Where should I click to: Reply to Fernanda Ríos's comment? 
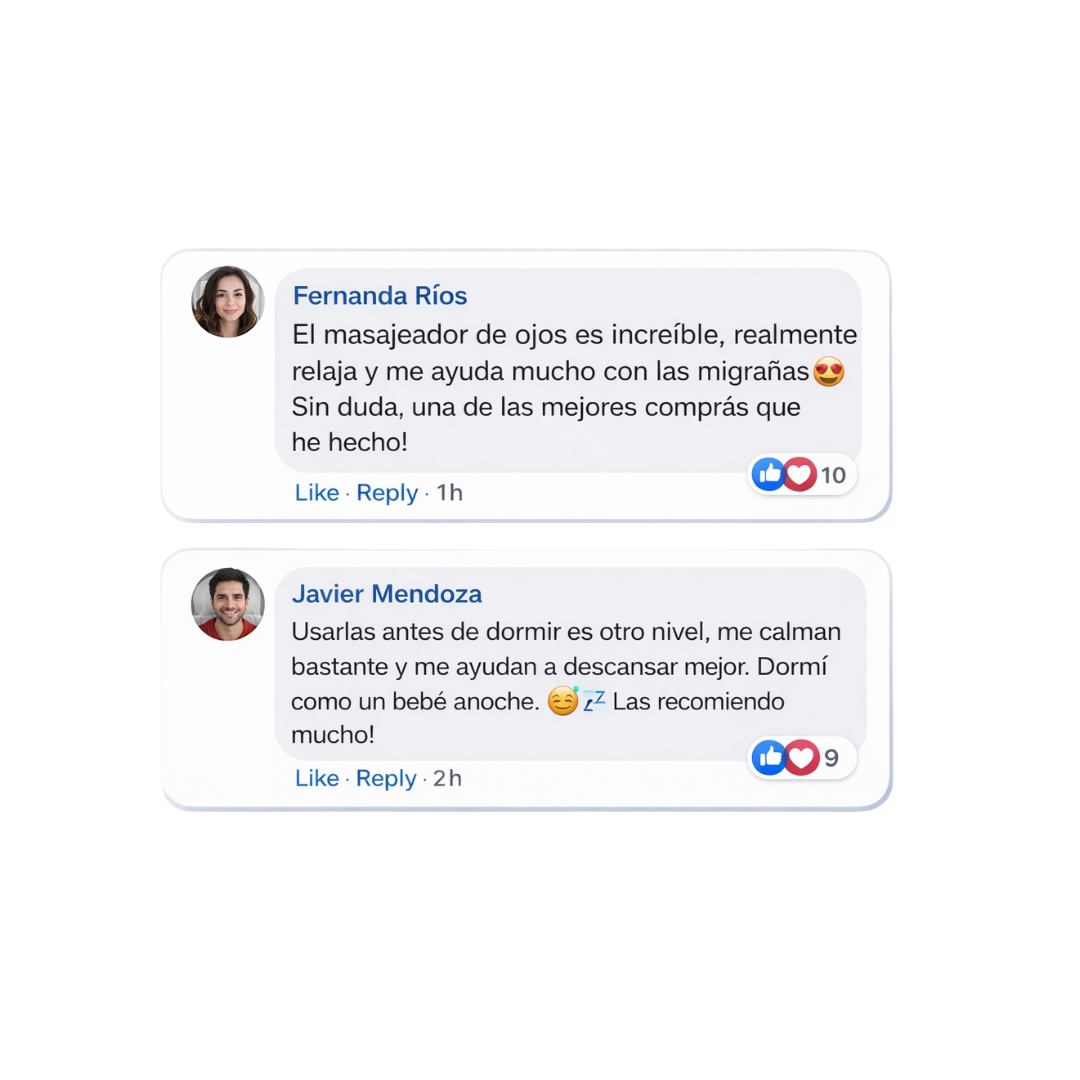(387, 493)
